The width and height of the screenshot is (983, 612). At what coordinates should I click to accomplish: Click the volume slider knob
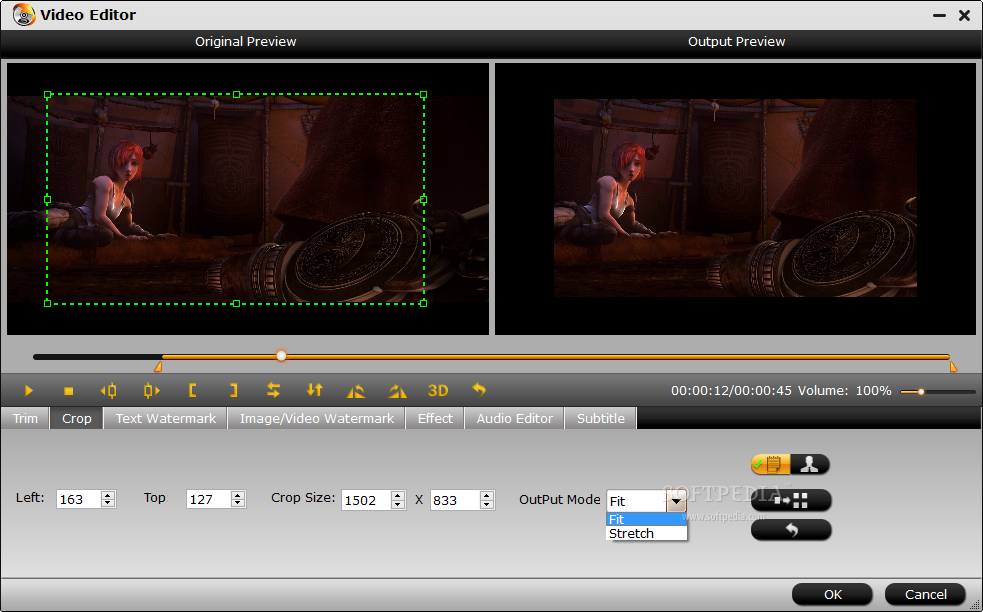point(921,392)
